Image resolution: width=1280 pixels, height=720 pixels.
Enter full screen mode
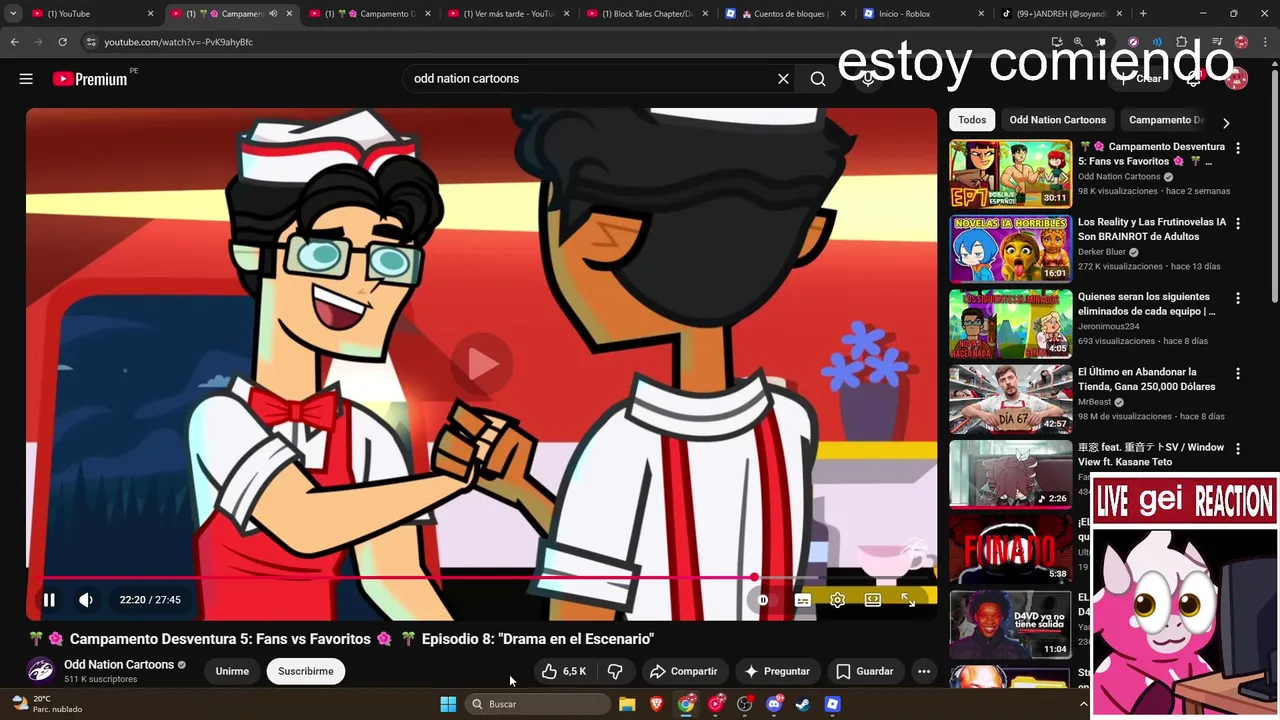908,600
